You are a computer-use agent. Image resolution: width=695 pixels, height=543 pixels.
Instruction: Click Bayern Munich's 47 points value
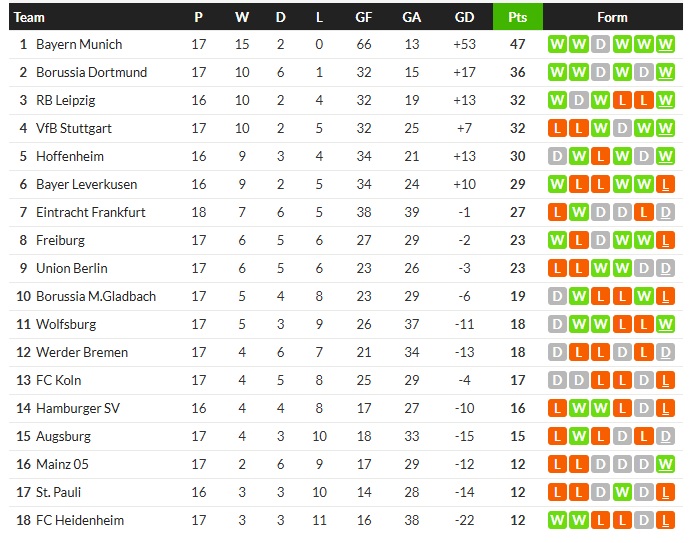click(x=517, y=44)
